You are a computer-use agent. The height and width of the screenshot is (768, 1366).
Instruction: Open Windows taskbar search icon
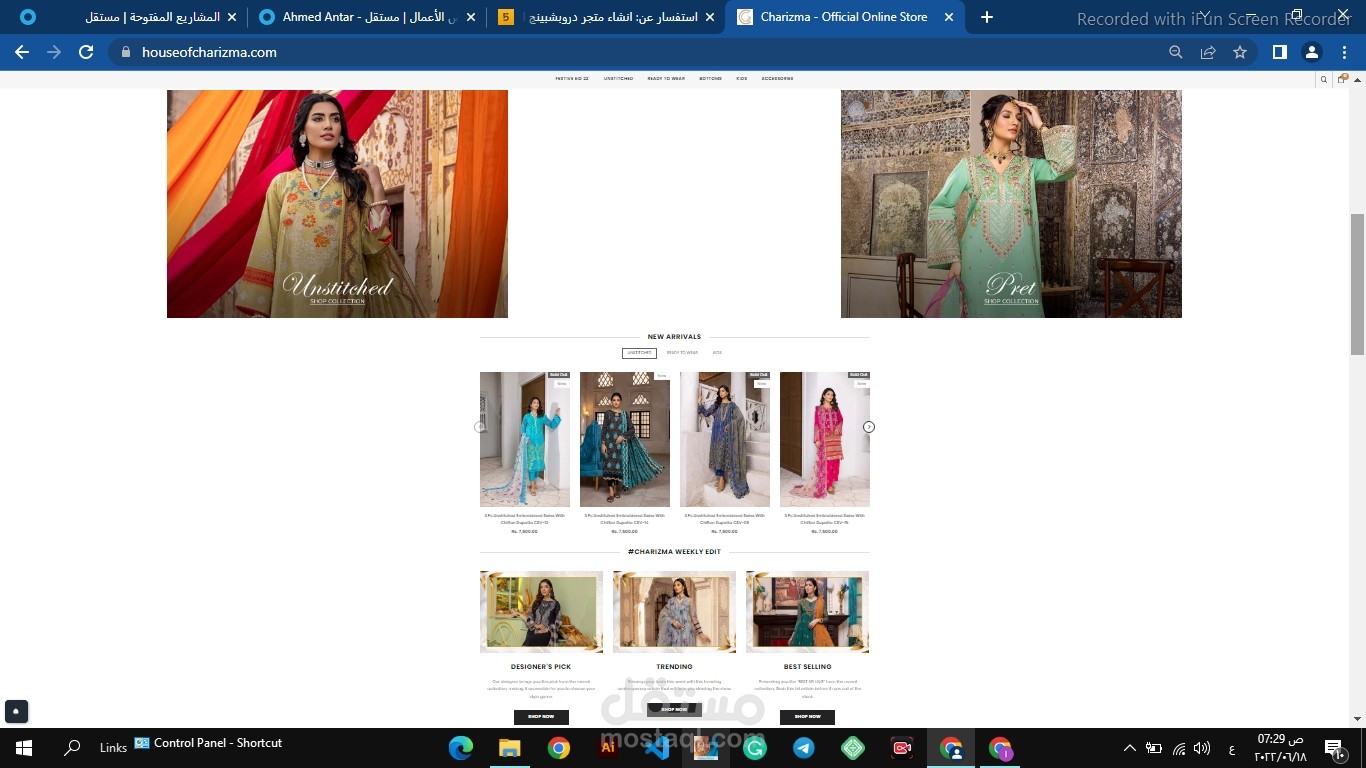pos(72,747)
